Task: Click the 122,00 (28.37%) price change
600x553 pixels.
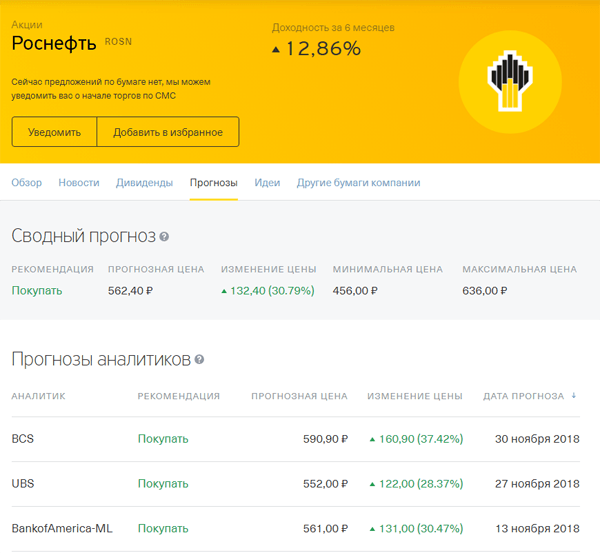Action: tap(416, 484)
